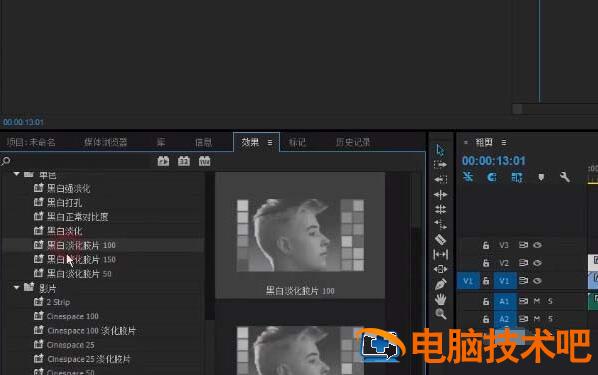
Task: Solo audio track A1
Action: [550, 301]
